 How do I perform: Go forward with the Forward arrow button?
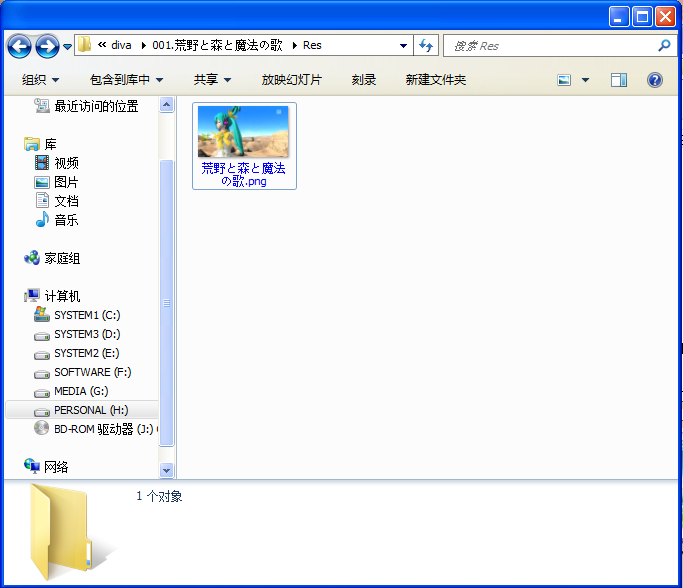tap(47, 46)
